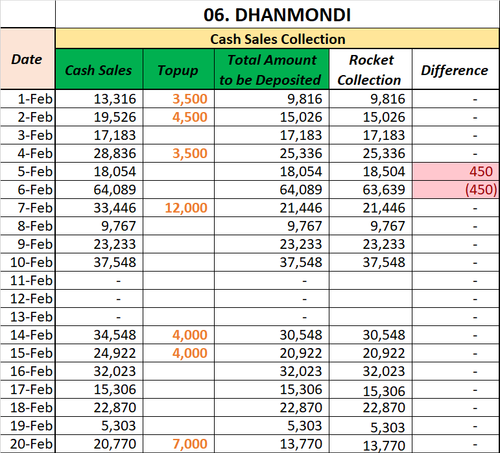Image resolution: width=500 pixels, height=453 pixels.
Task: Click the 3-Feb date cell
Action: (x=27, y=135)
